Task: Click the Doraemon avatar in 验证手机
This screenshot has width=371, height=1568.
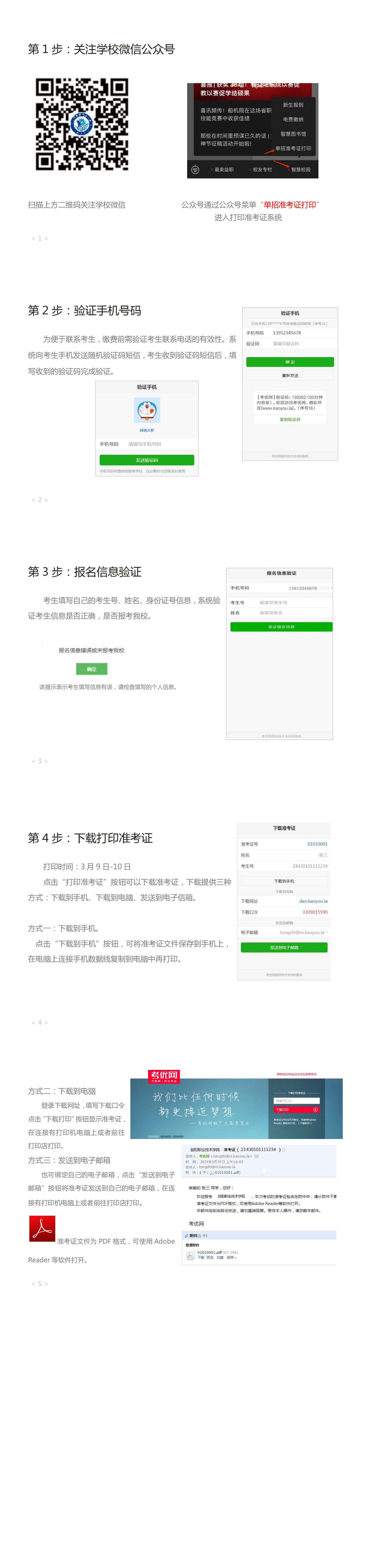Action: (x=147, y=410)
